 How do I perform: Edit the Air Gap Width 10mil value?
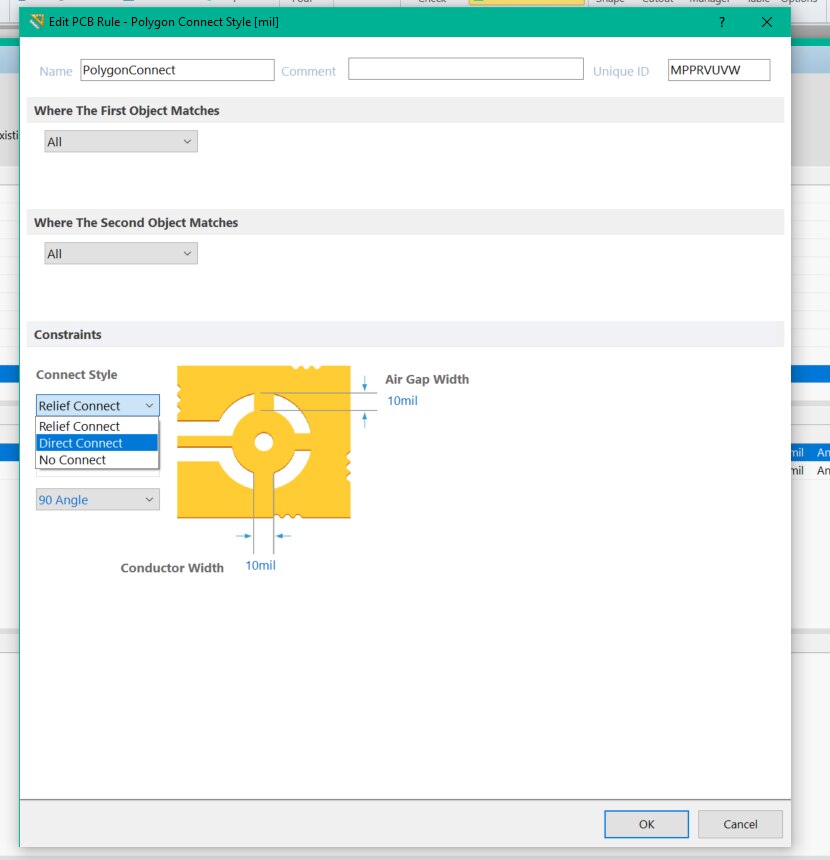(402, 401)
